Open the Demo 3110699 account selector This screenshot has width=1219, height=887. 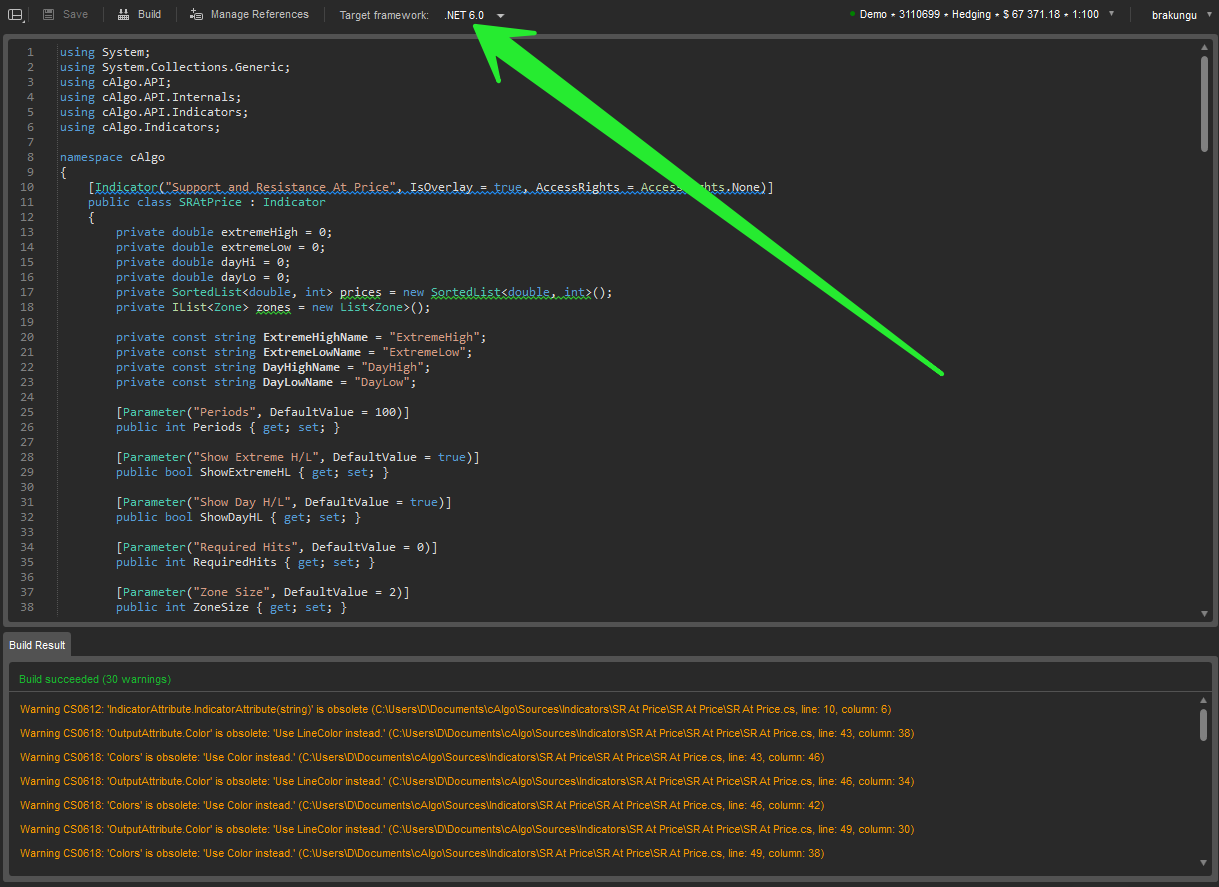[981, 15]
